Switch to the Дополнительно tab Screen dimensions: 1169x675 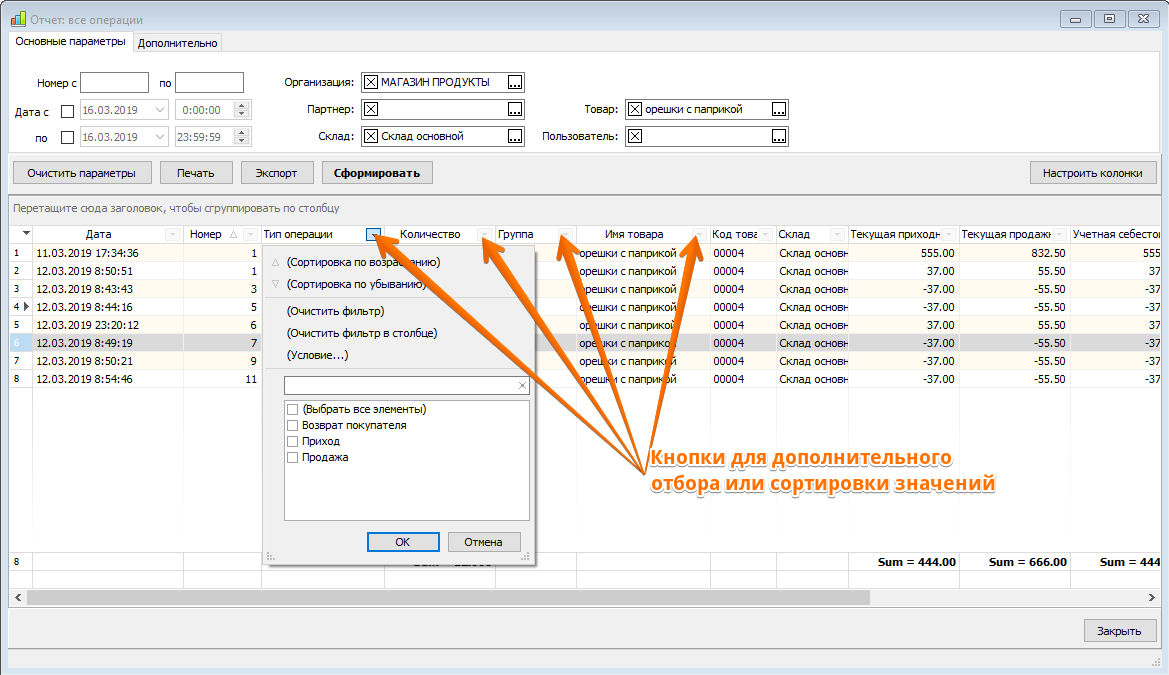tap(177, 43)
